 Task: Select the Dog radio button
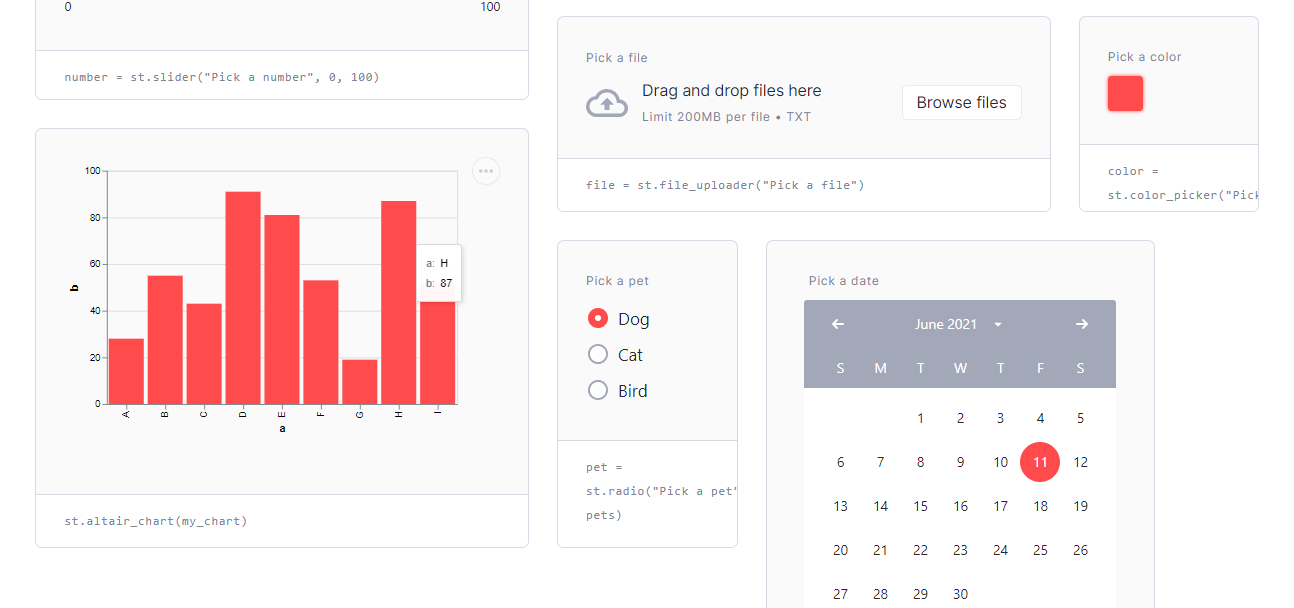point(598,319)
